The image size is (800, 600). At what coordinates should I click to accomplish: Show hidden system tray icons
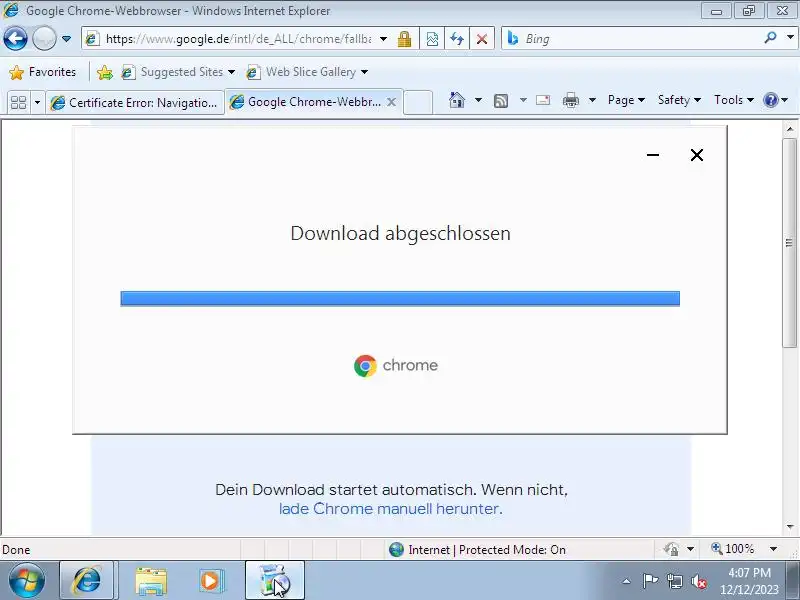(627, 581)
